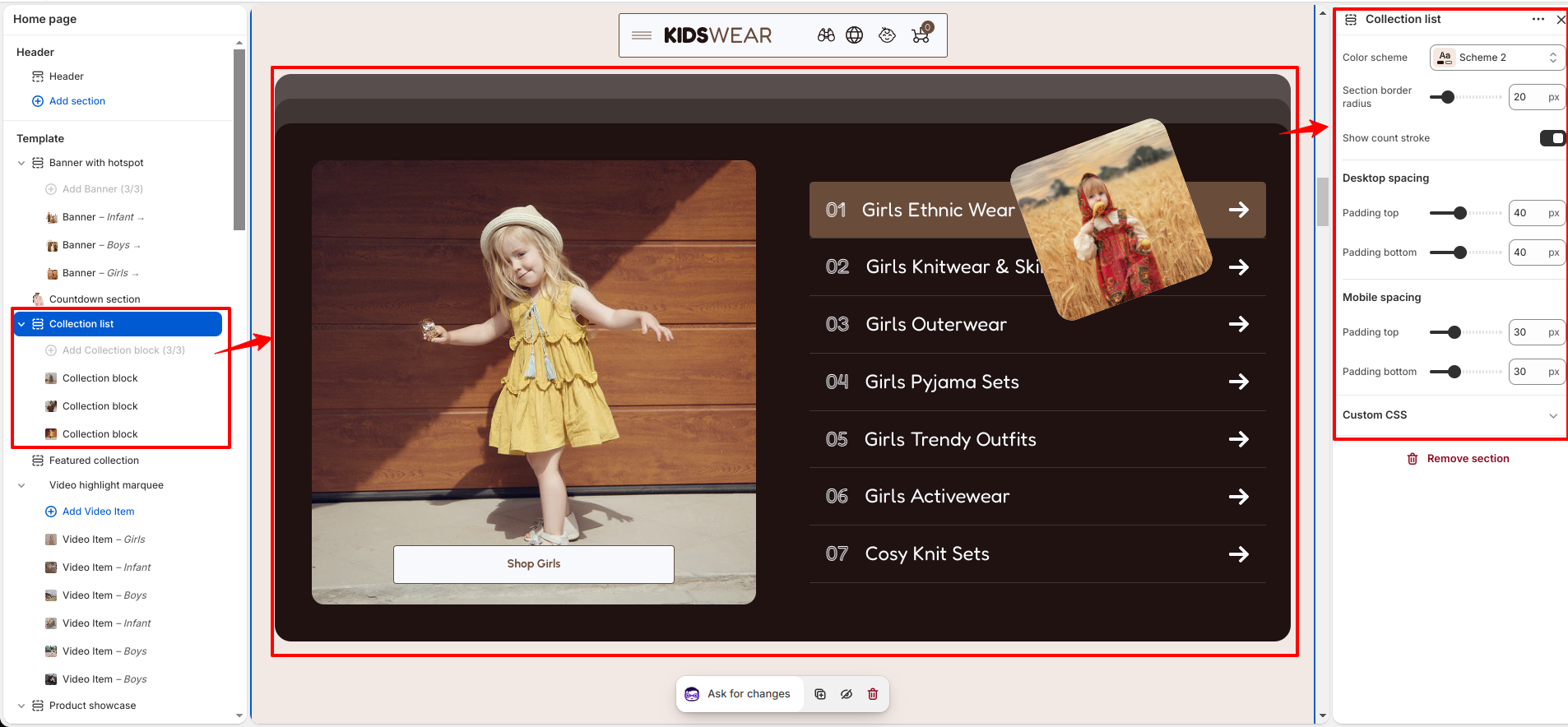1568x727 pixels.
Task: Open the shopping cart icon
Action: pyautogui.click(x=921, y=34)
